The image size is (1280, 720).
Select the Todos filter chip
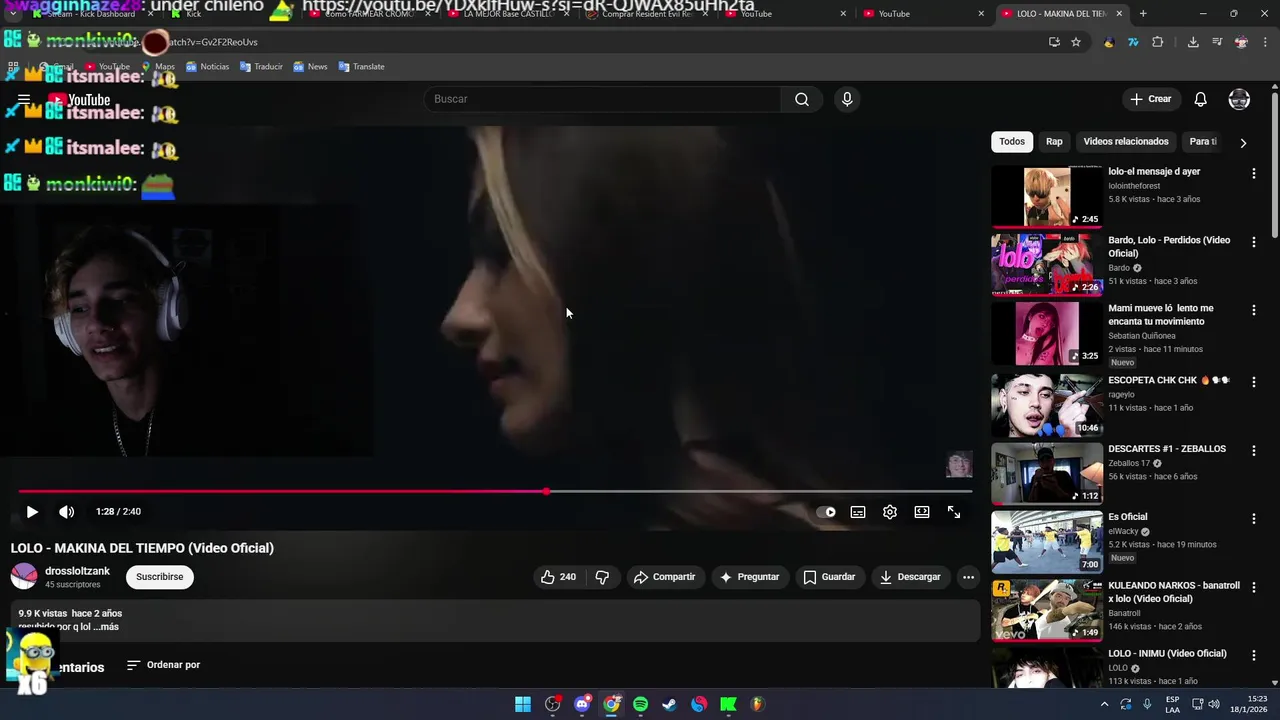(1012, 142)
